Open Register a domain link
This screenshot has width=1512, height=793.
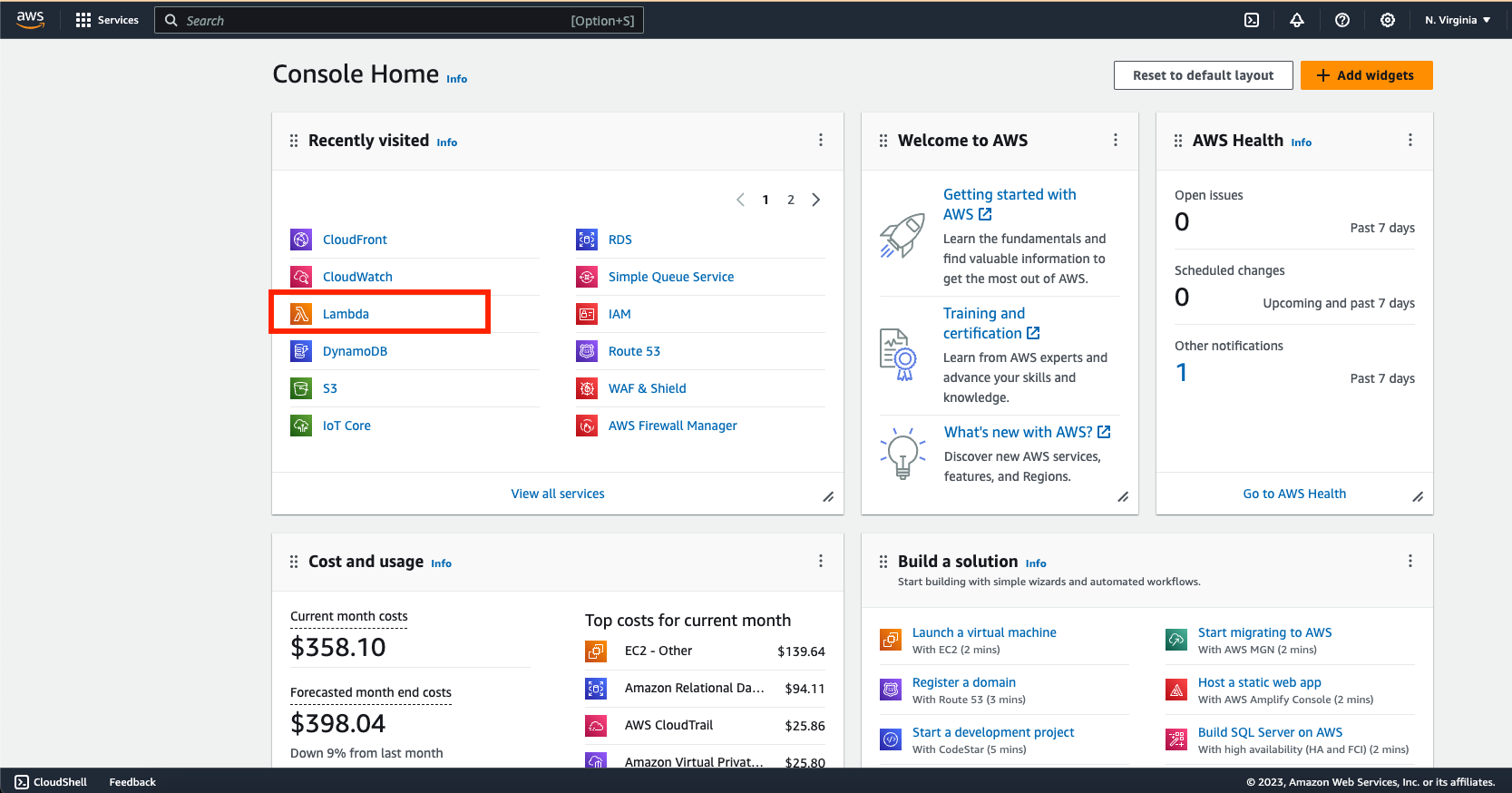point(964,682)
